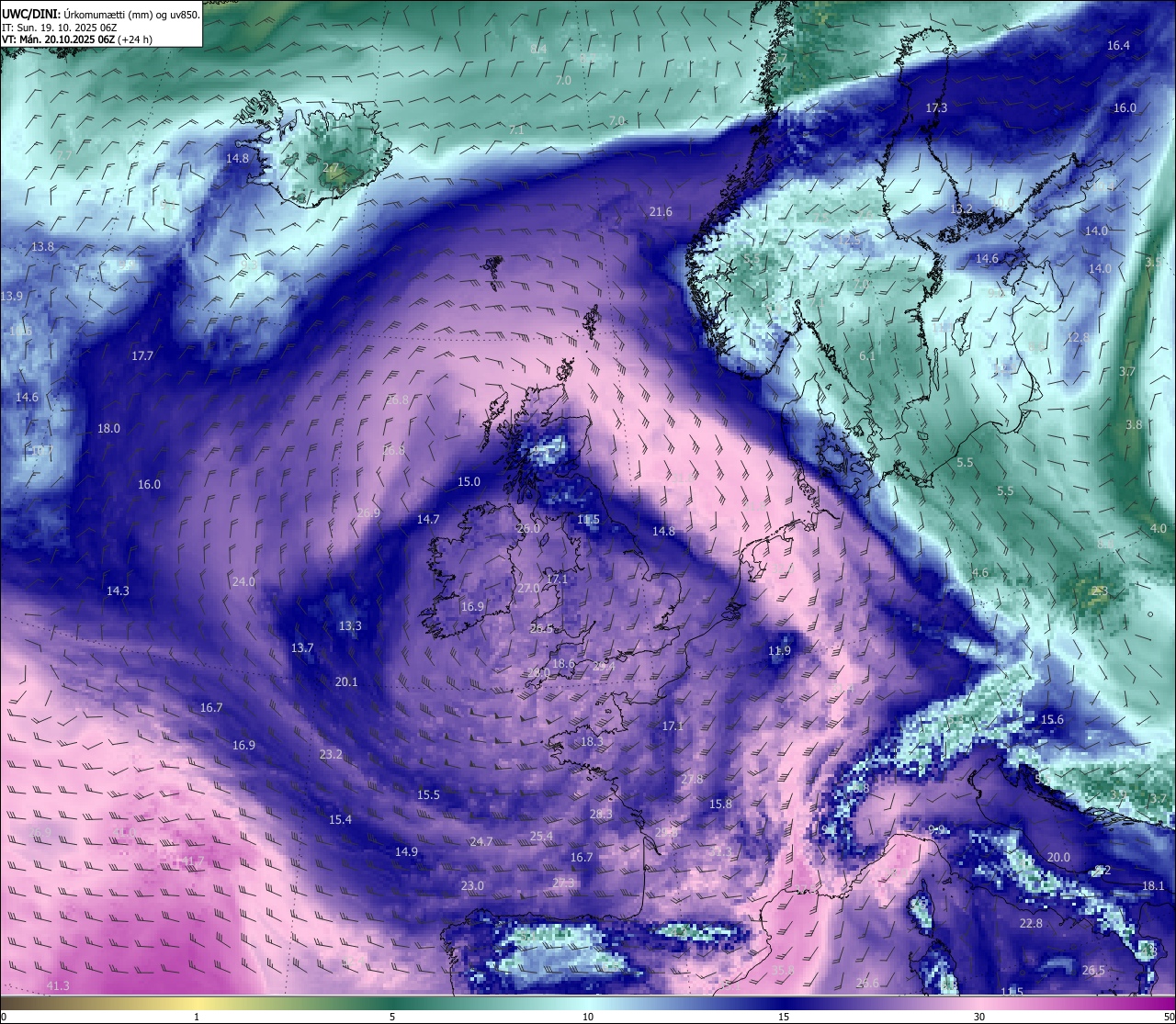Click the 41.3 value in the bottom-left corner
1176x1024 pixels.
click(57, 985)
